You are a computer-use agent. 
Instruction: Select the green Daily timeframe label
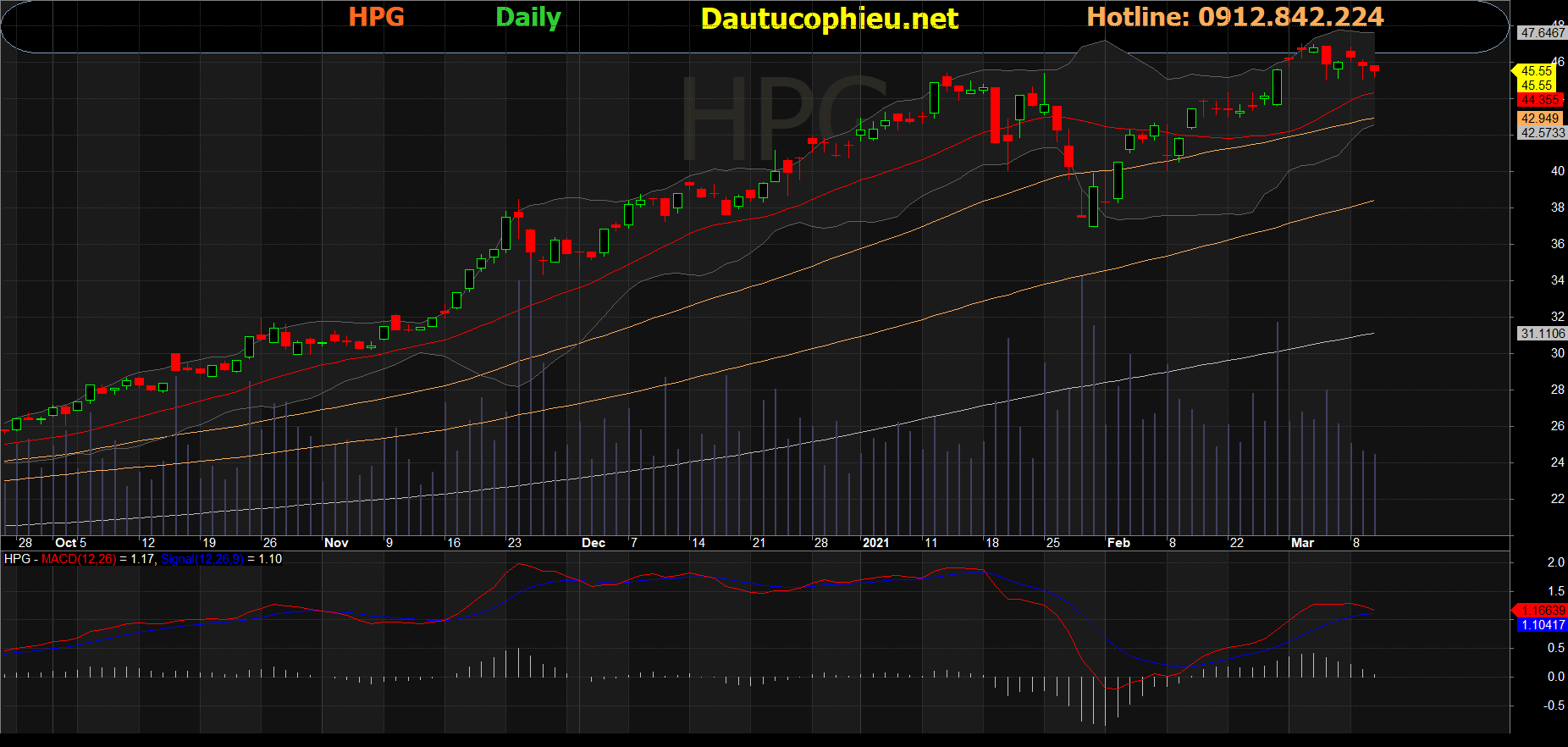coord(527,18)
